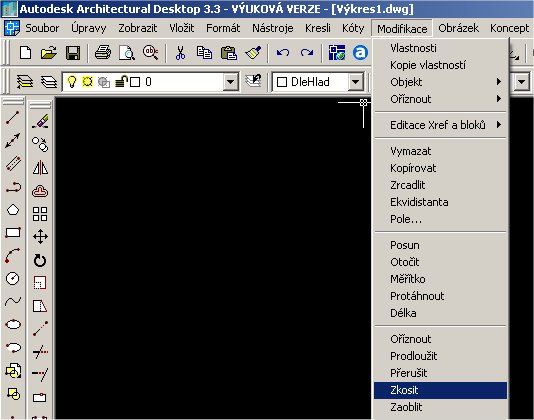Click the Erase tool icon
Screen dimensions: 534x420
coord(40,122)
